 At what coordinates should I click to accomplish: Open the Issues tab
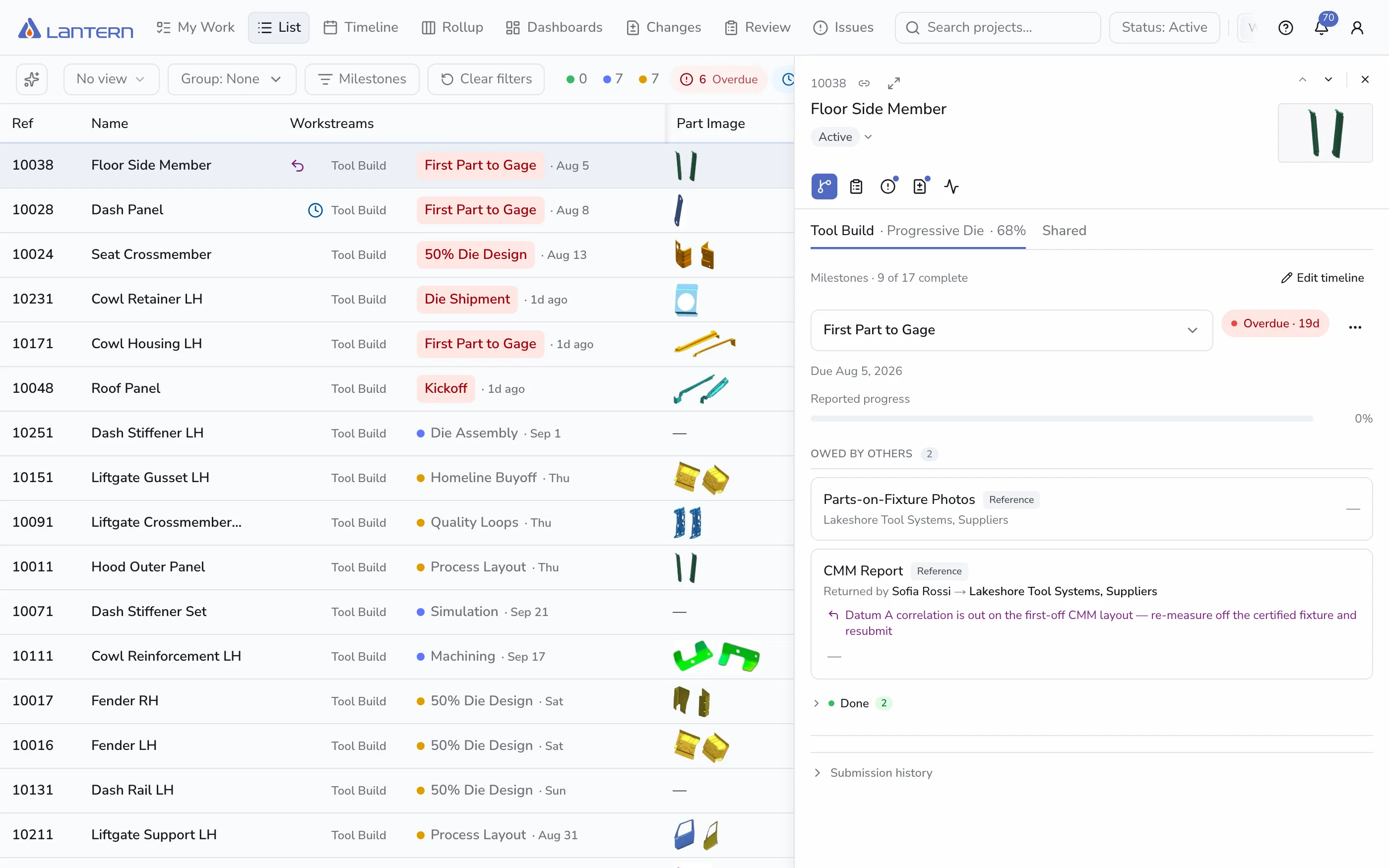click(843, 28)
